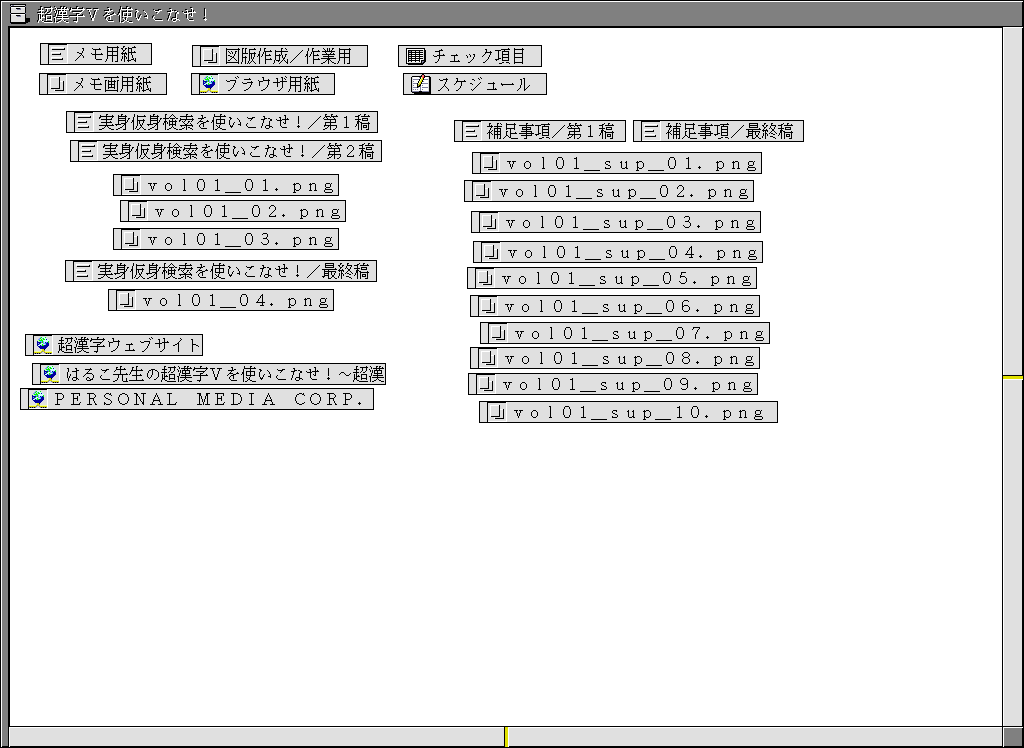Select the vol01_sup_01.png image icon

click(490, 163)
